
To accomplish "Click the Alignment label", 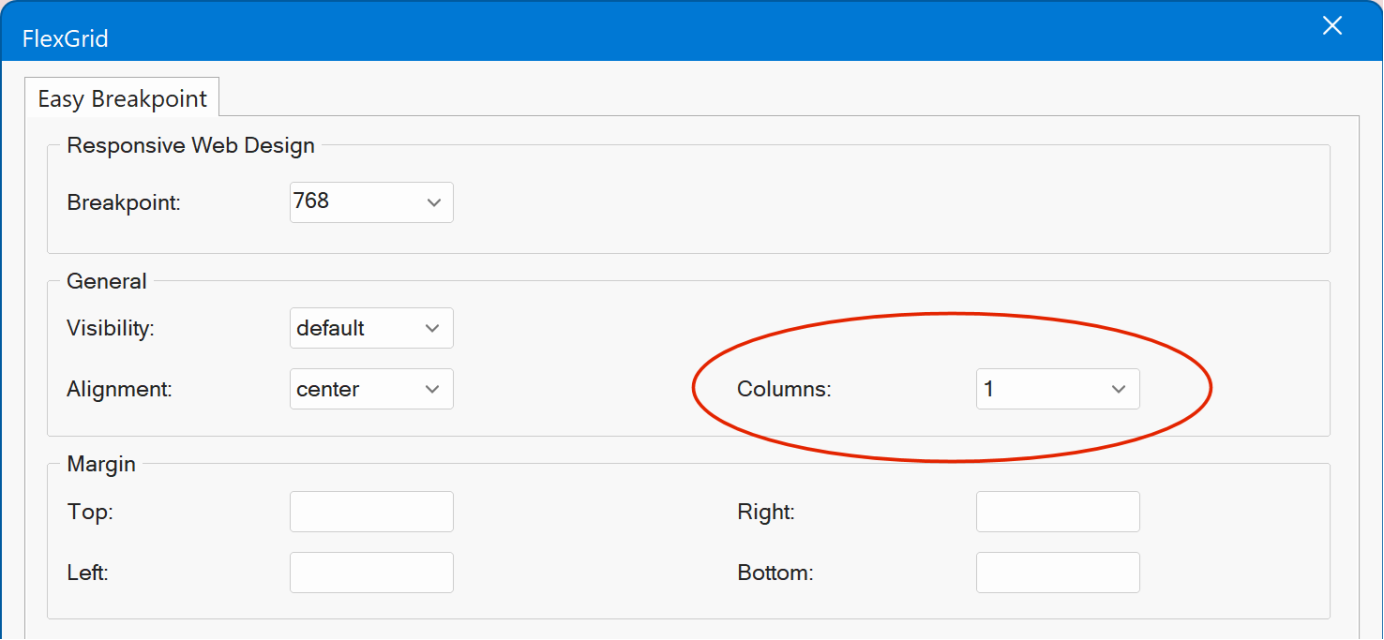I will coord(119,390).
